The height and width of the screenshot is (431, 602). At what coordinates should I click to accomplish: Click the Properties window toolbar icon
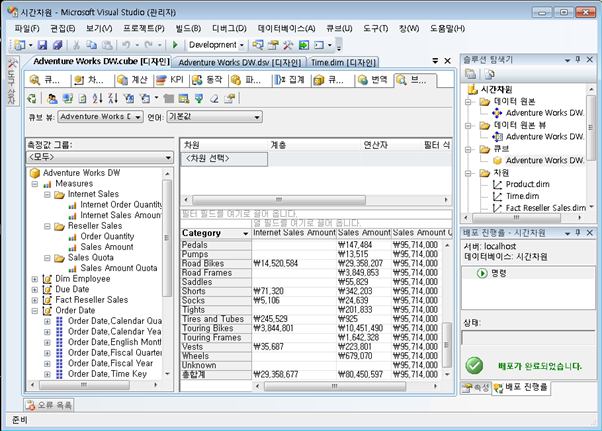273,45
